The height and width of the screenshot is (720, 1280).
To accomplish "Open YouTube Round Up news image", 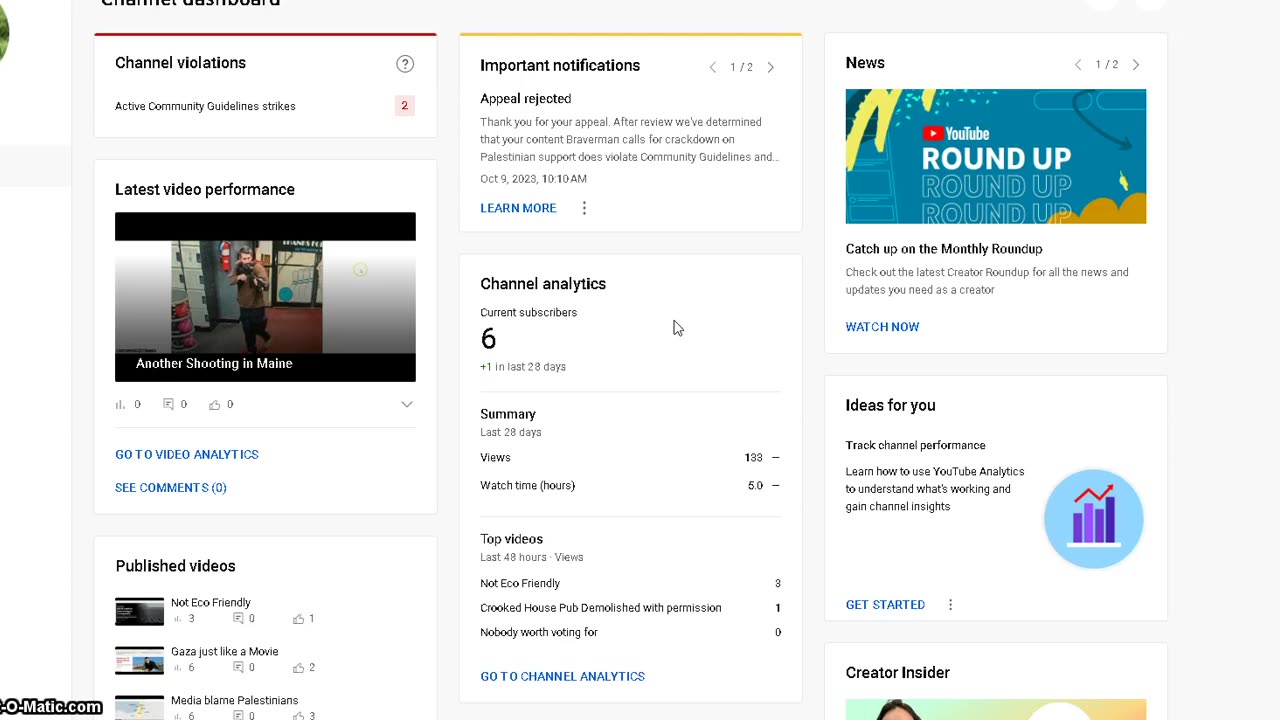I will click(996, 156).
